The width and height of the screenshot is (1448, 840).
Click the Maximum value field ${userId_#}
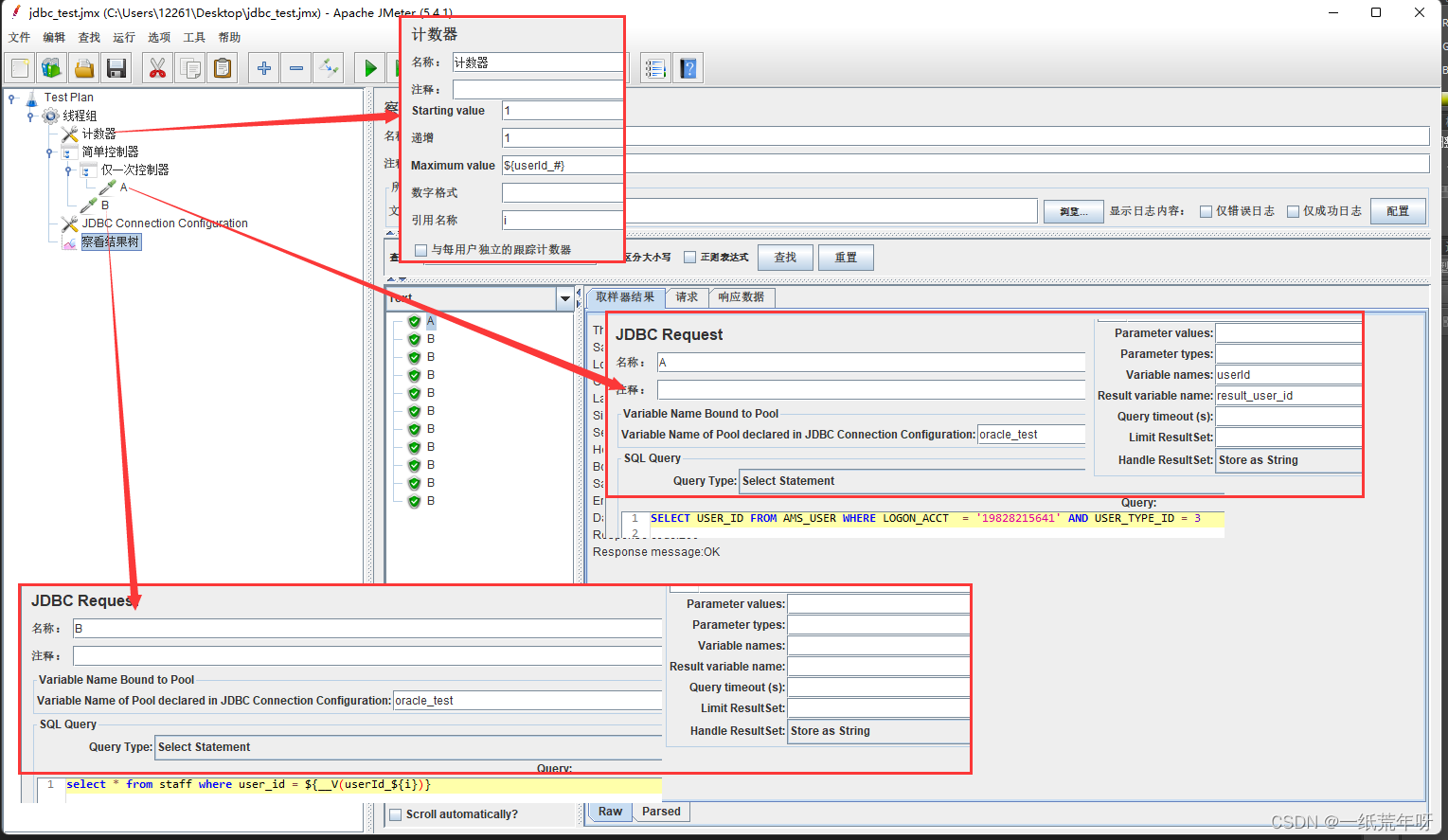563,166
